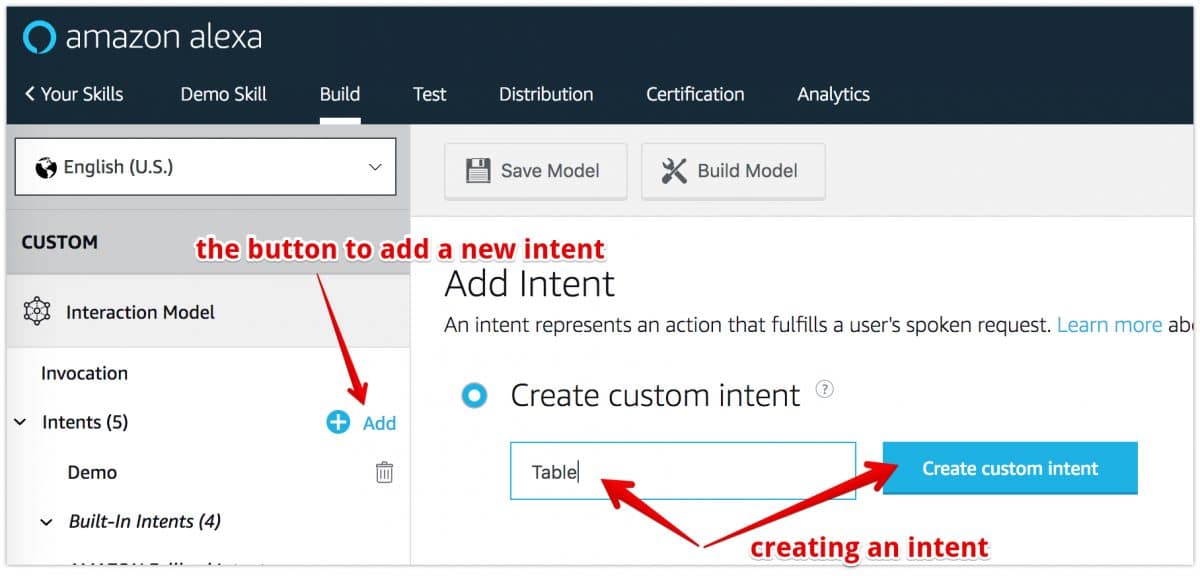Click the globe icon beside English (U.S.)
This screenshot has width=1200, height=576.
(x=45, y=167)
